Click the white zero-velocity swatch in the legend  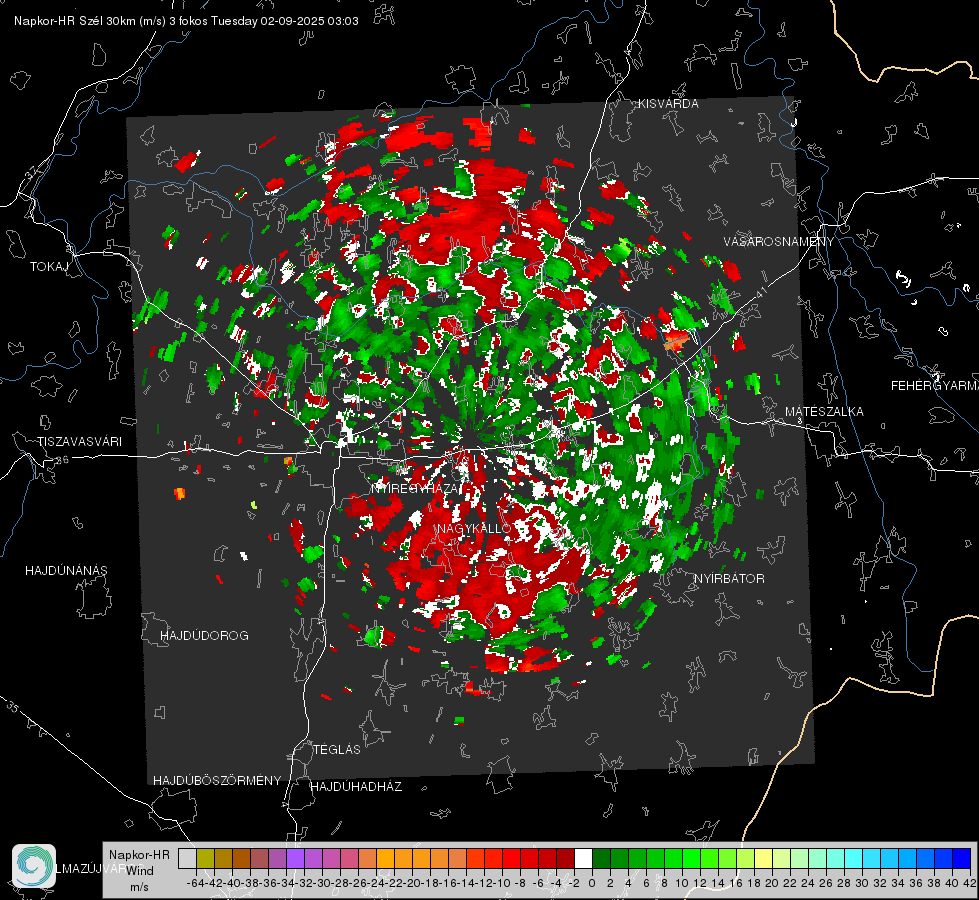pyautogui.click(x=583, y=859)
